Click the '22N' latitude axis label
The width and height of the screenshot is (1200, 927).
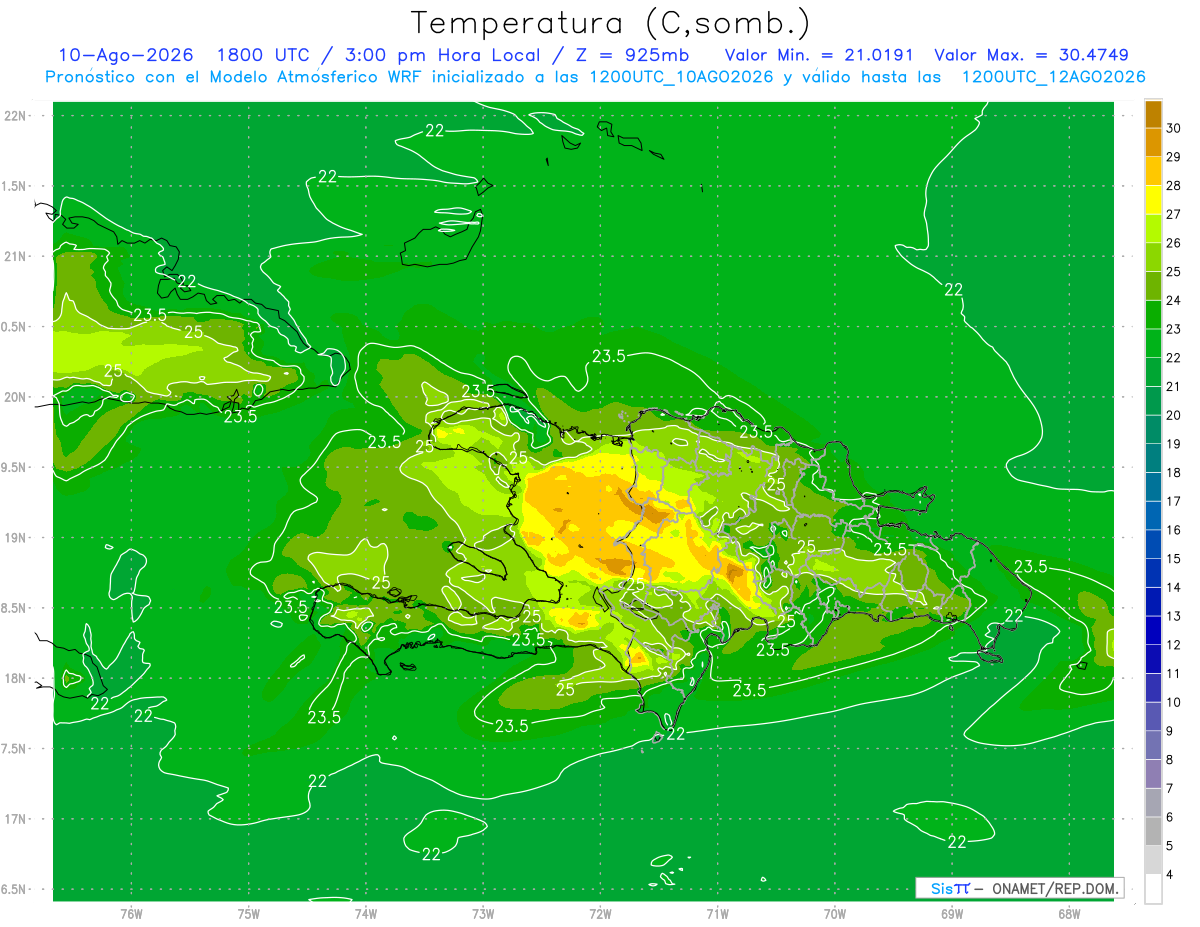click(15, 116)
